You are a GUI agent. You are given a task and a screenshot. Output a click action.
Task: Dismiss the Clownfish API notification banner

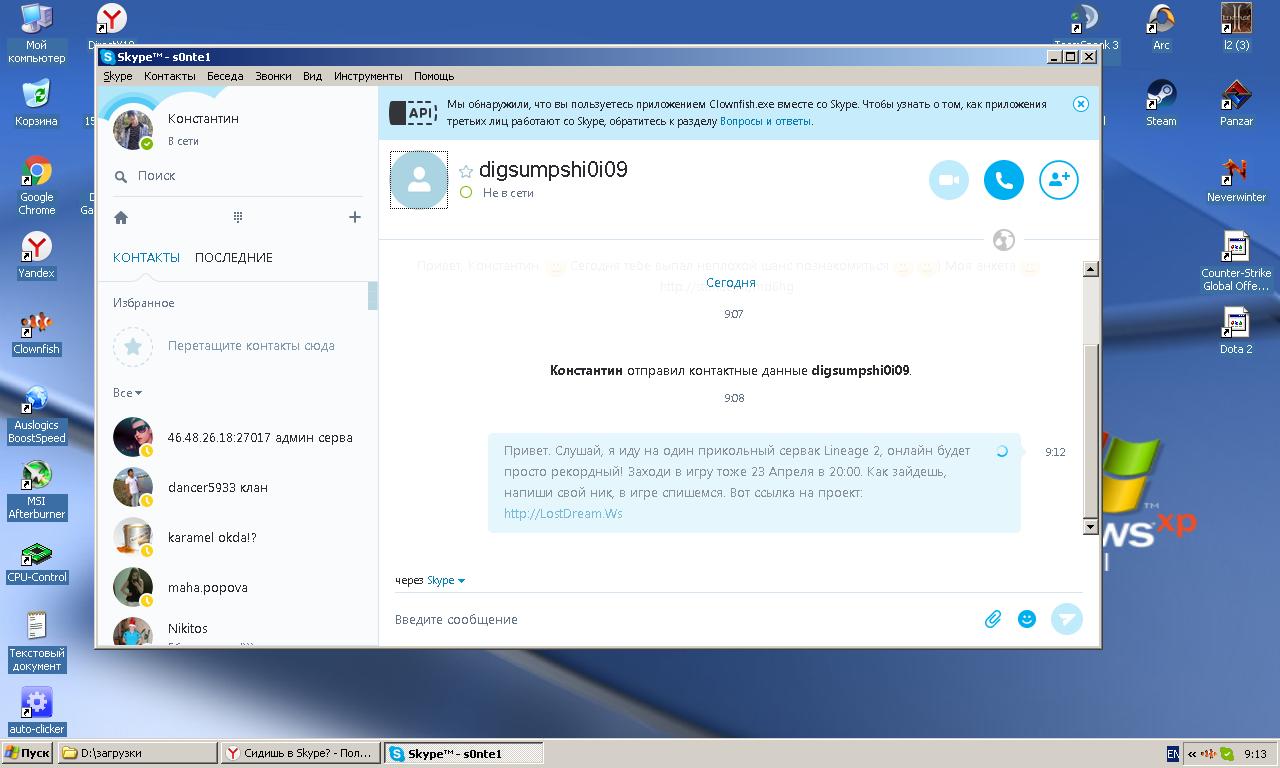click(x=1080, y=104)
